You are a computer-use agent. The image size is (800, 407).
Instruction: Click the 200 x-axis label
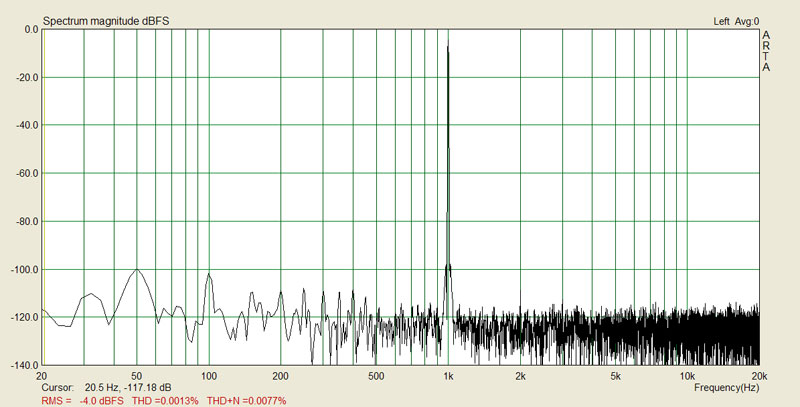point(281,376)
